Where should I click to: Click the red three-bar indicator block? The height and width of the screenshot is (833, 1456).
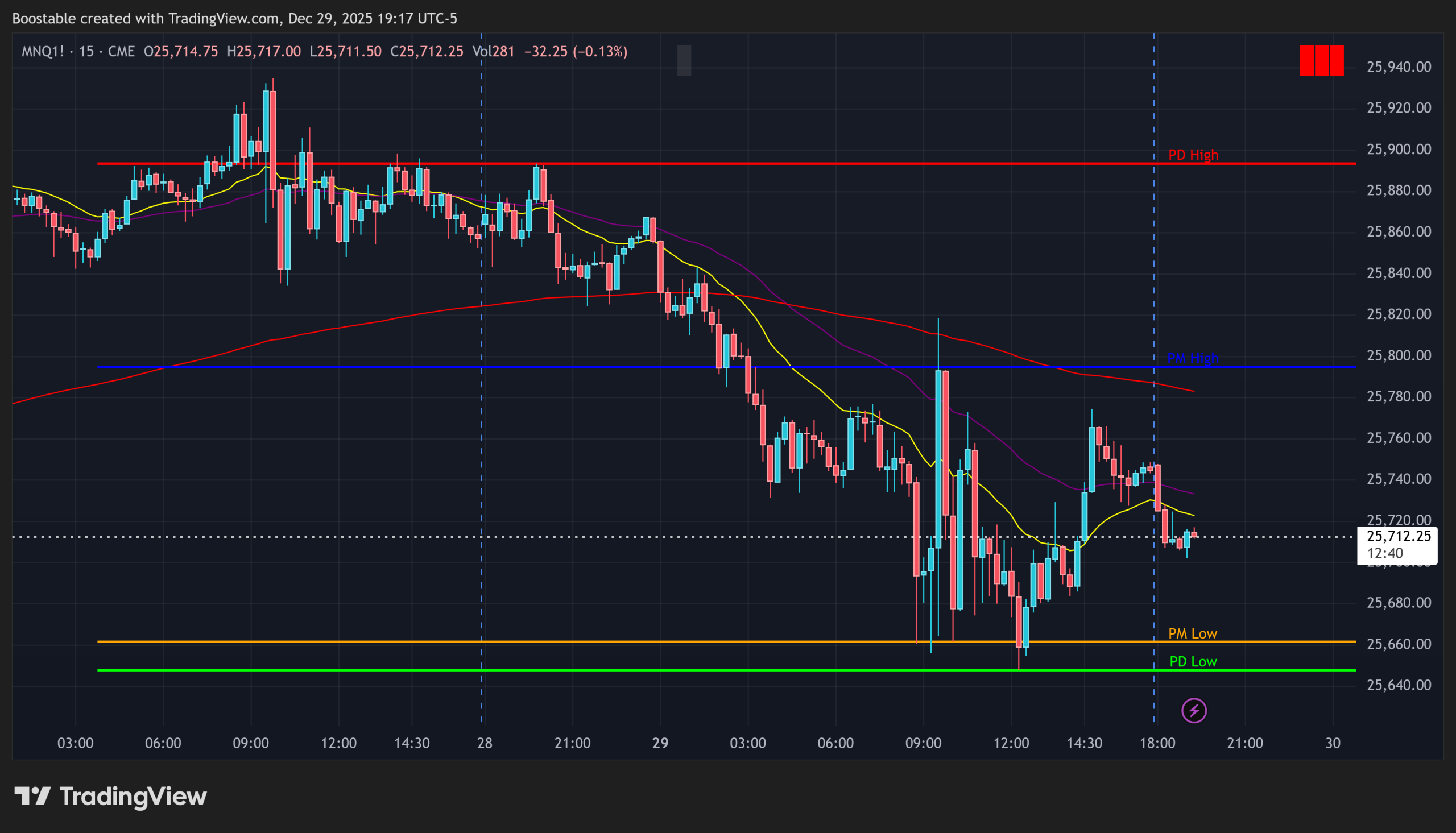click(1321, 60)
